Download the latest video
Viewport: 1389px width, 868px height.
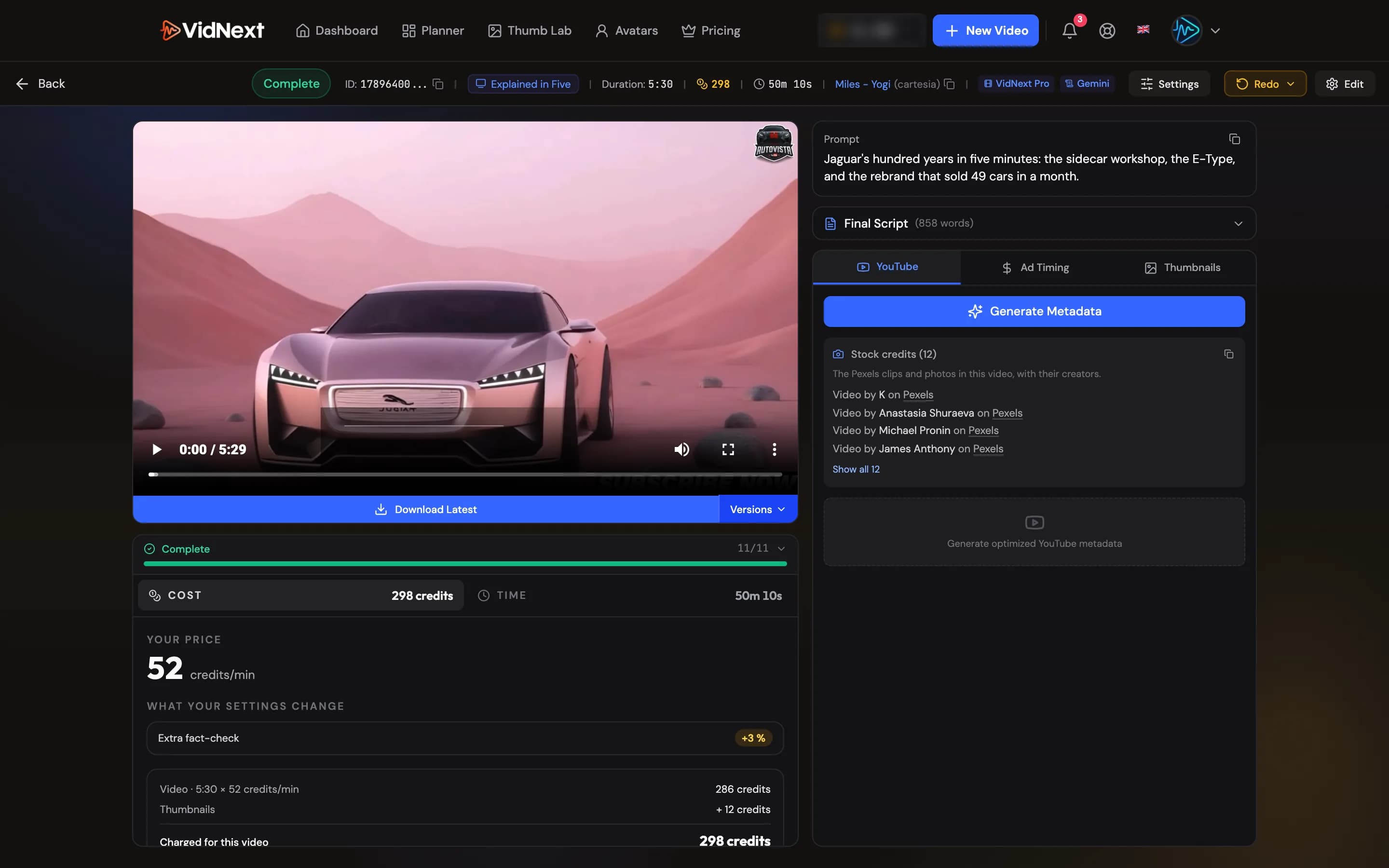pyautogui.click(x=425, y=509)
